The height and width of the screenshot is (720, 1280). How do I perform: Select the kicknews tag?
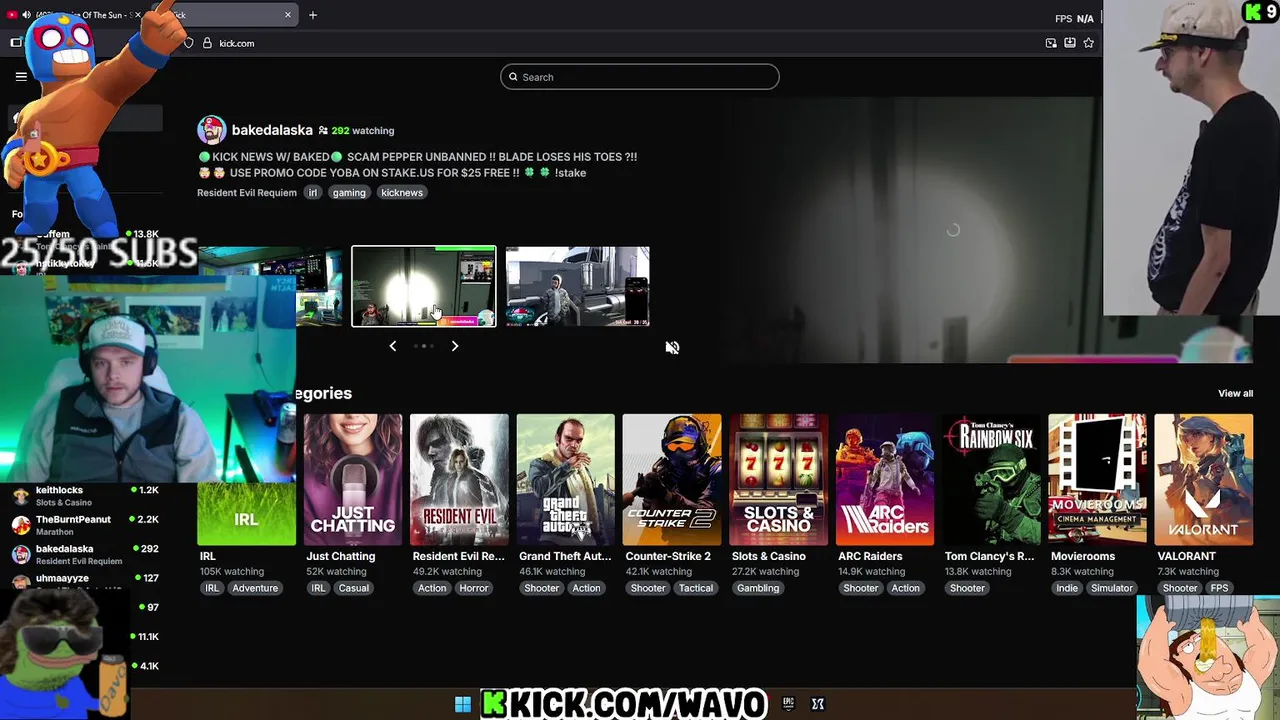(x=402, y=193)
